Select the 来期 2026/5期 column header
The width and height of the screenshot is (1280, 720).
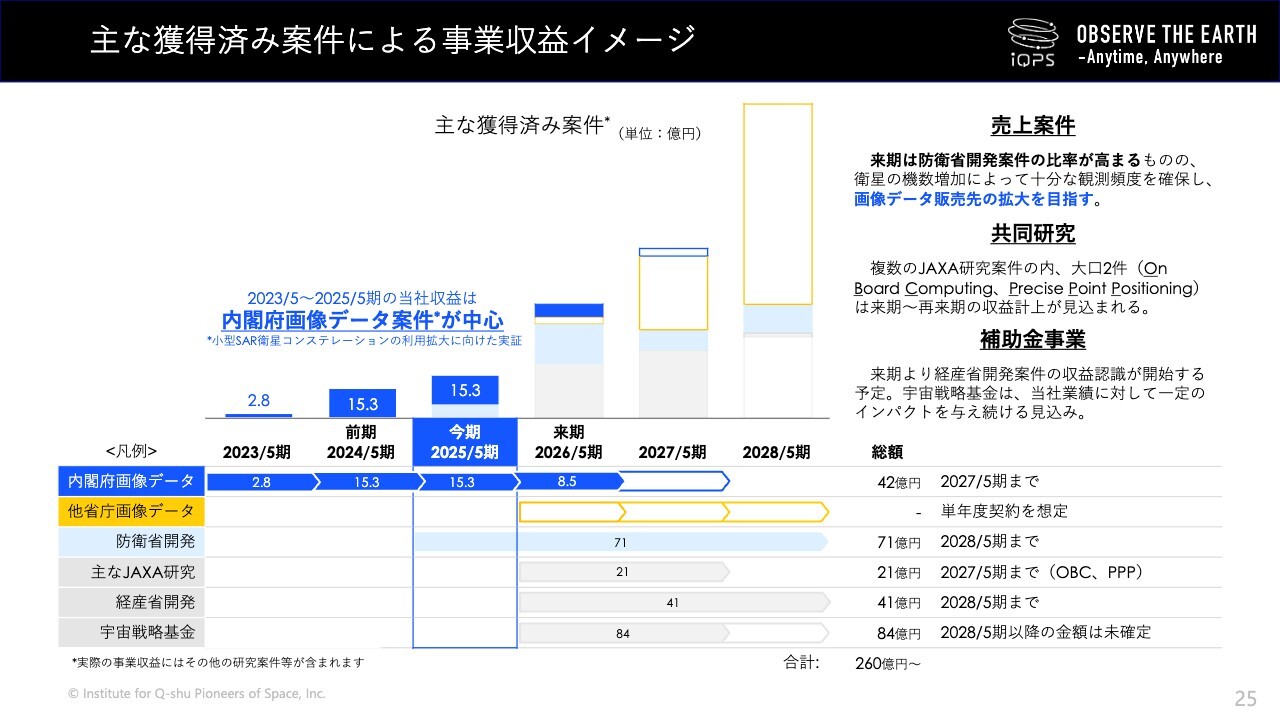pyautogui.click(x=568, y=442)
